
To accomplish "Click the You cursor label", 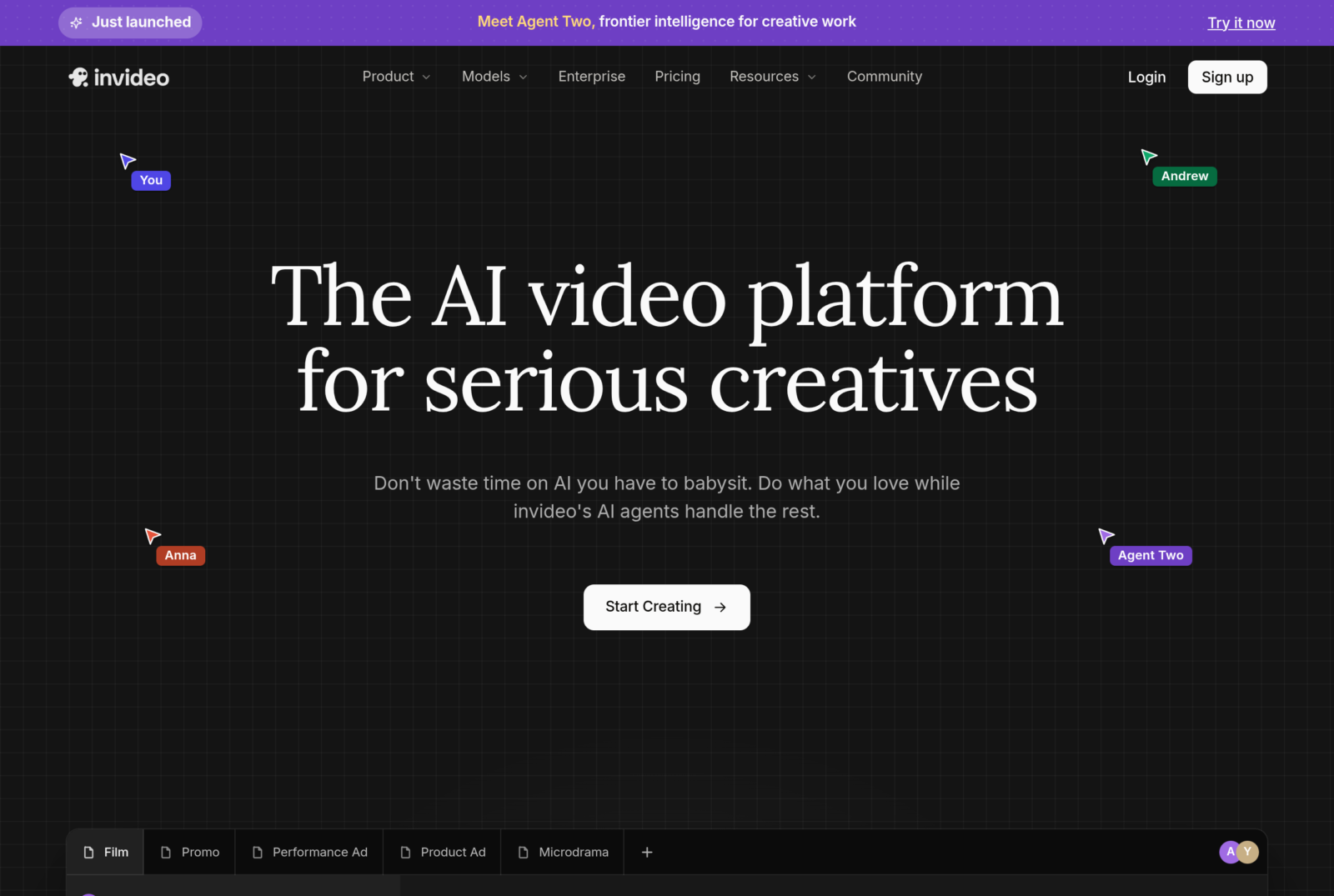I will point(151,181).
